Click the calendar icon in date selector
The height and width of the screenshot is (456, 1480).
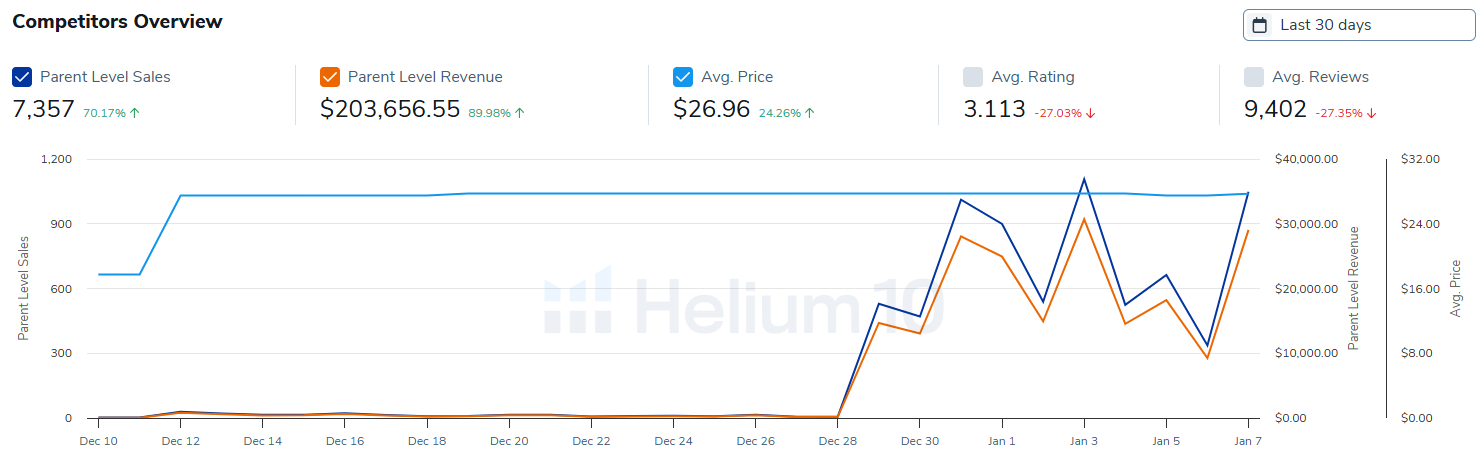(1260, 25)
